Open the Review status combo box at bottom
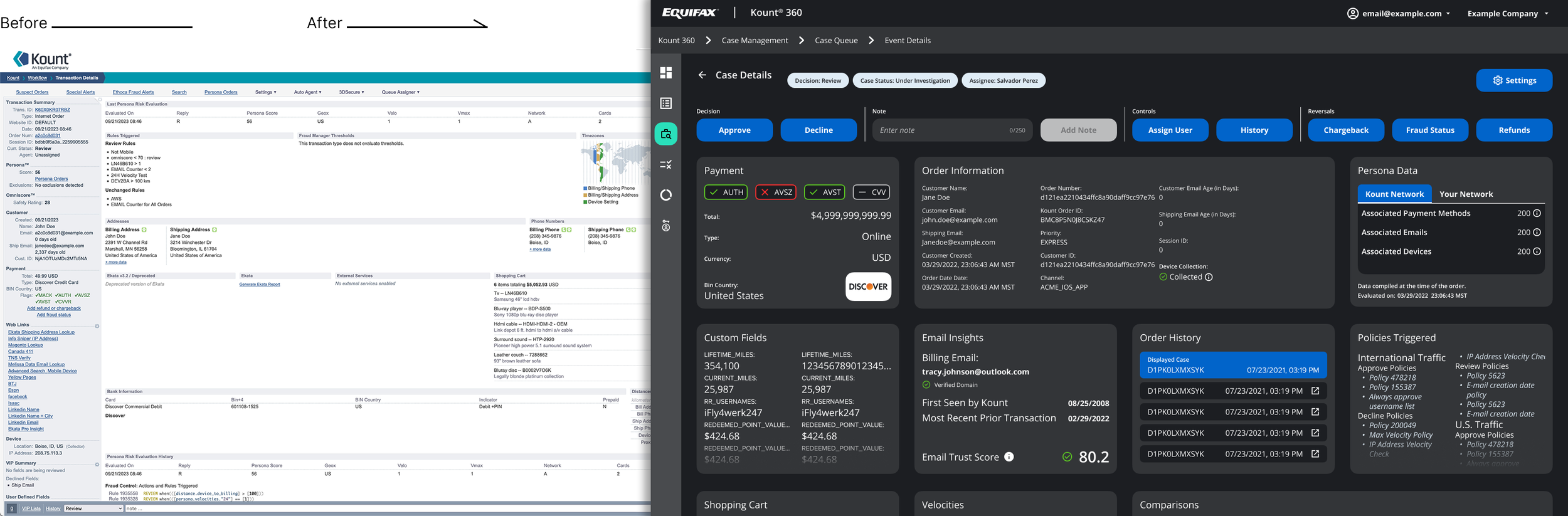This screenshot has height=516, width=1568. [x=93, y=508]
